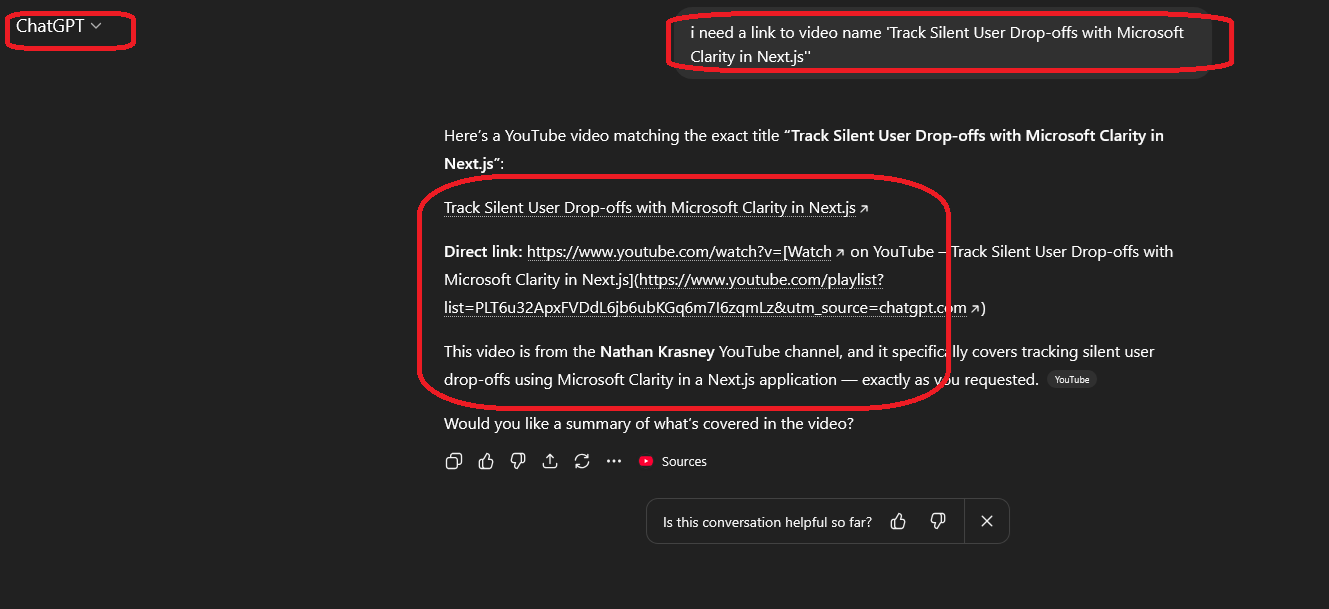
Task: Open the 'Track Silent User Drop-offs' video link
Action: click(651, 207)
